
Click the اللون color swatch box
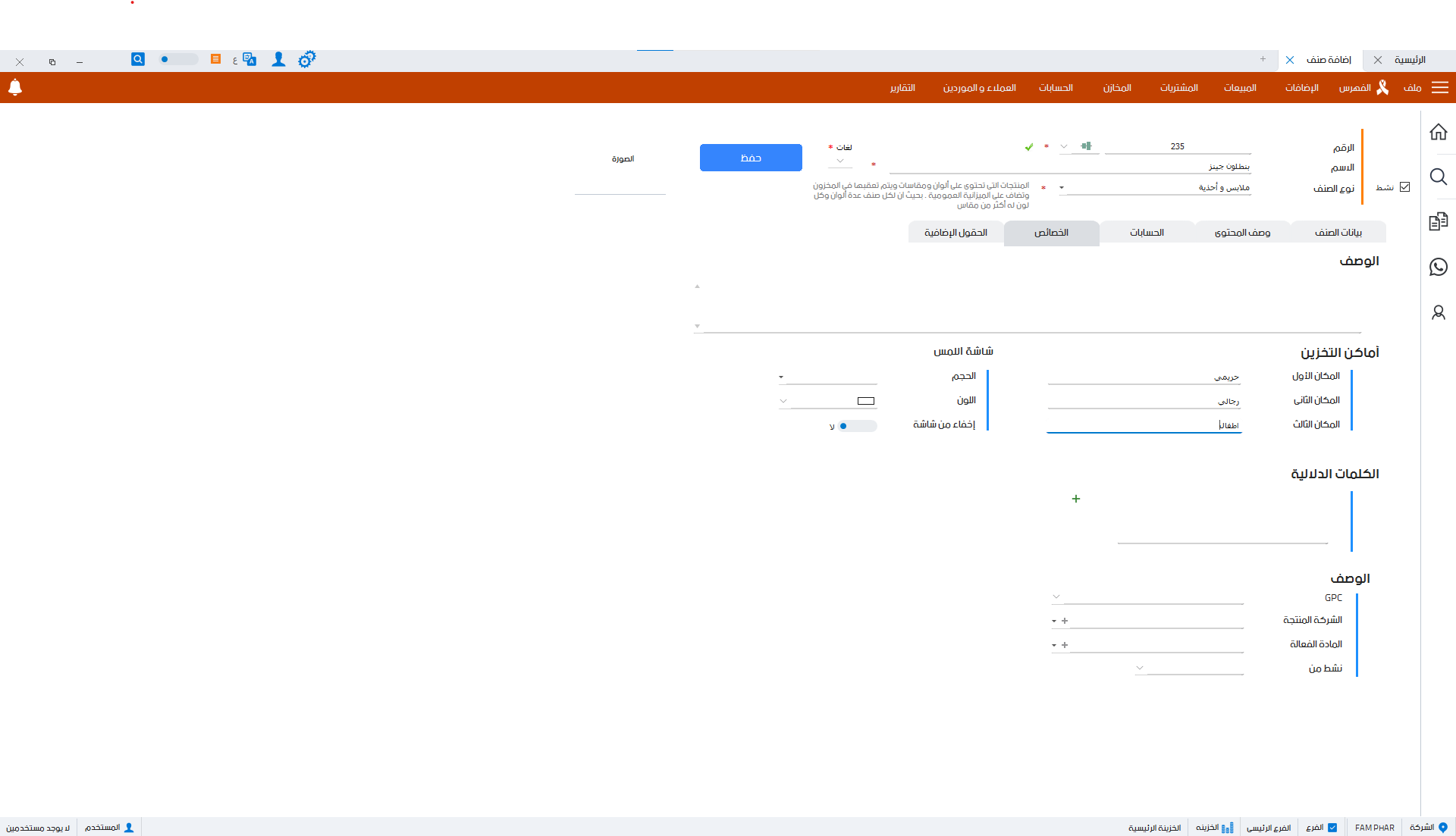[x=866, y=401]
